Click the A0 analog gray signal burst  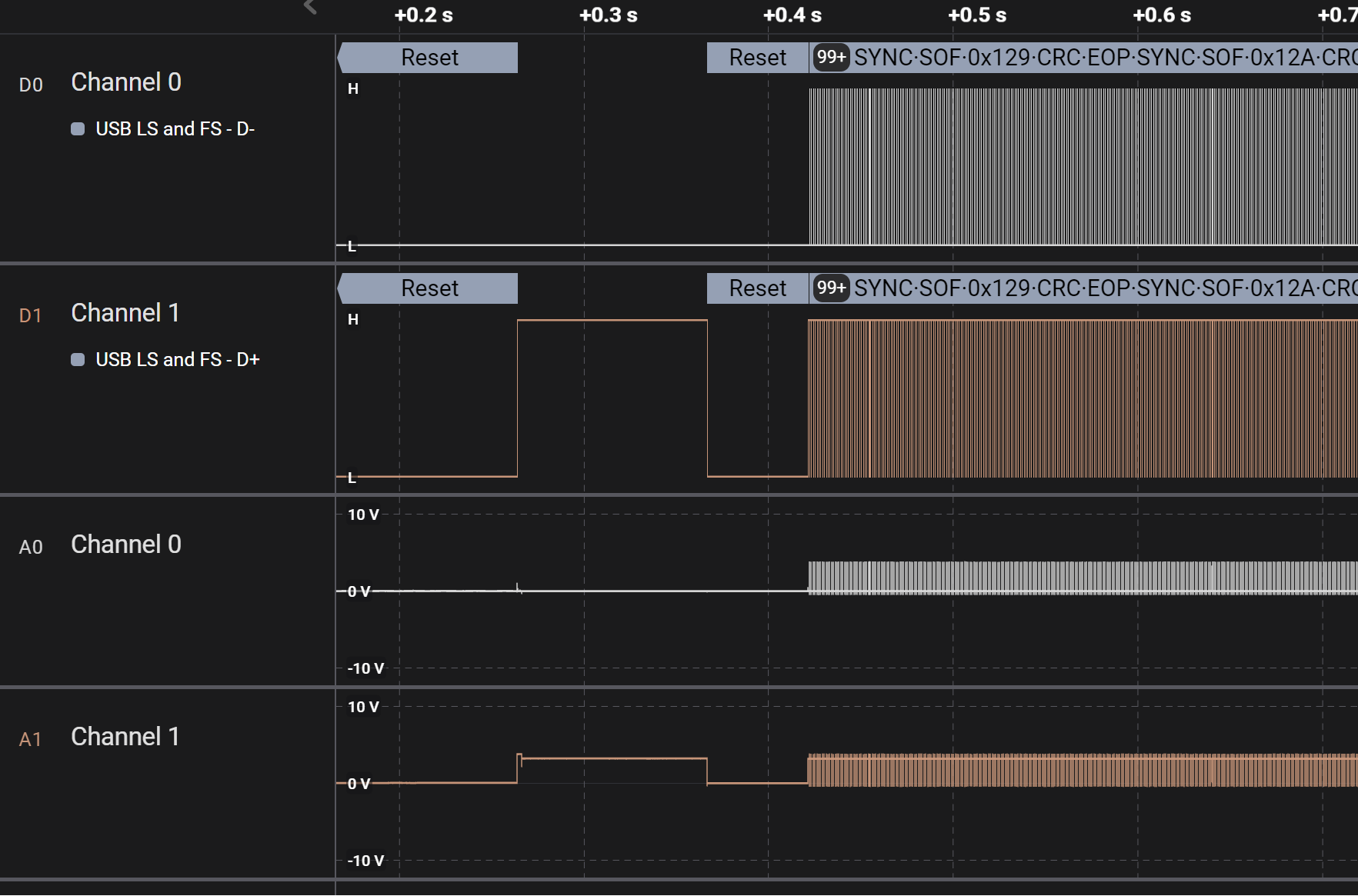[x=1083, y=578]
